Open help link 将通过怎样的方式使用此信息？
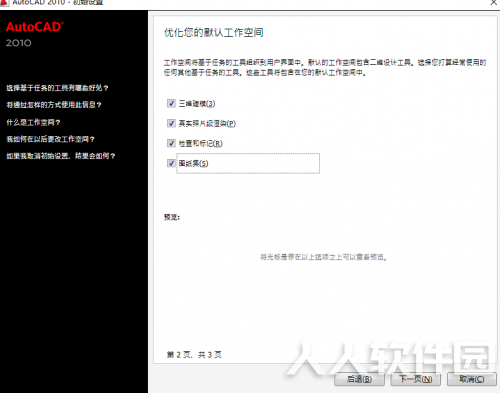Screen dimensions: 500x393 54,105
